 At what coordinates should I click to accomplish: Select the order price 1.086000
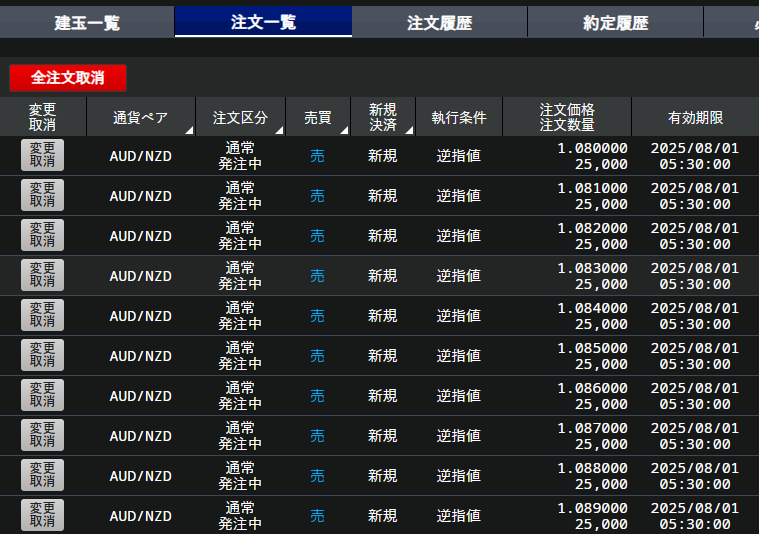click(592, 388)
